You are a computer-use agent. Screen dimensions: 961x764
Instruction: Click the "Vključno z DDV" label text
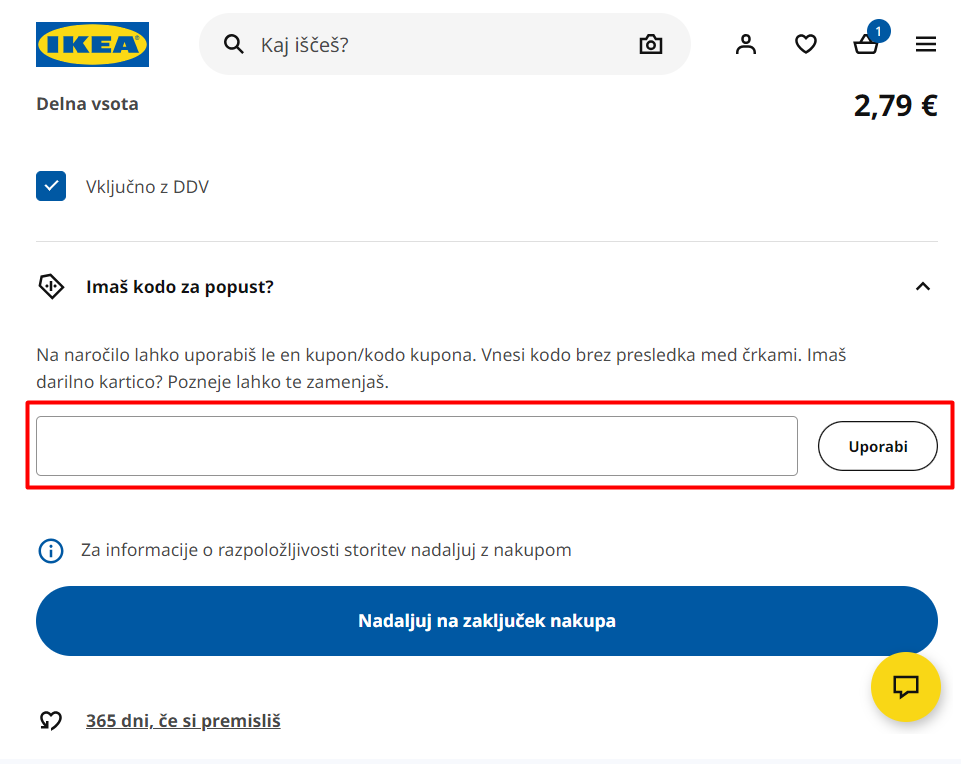tap(147, 187)
